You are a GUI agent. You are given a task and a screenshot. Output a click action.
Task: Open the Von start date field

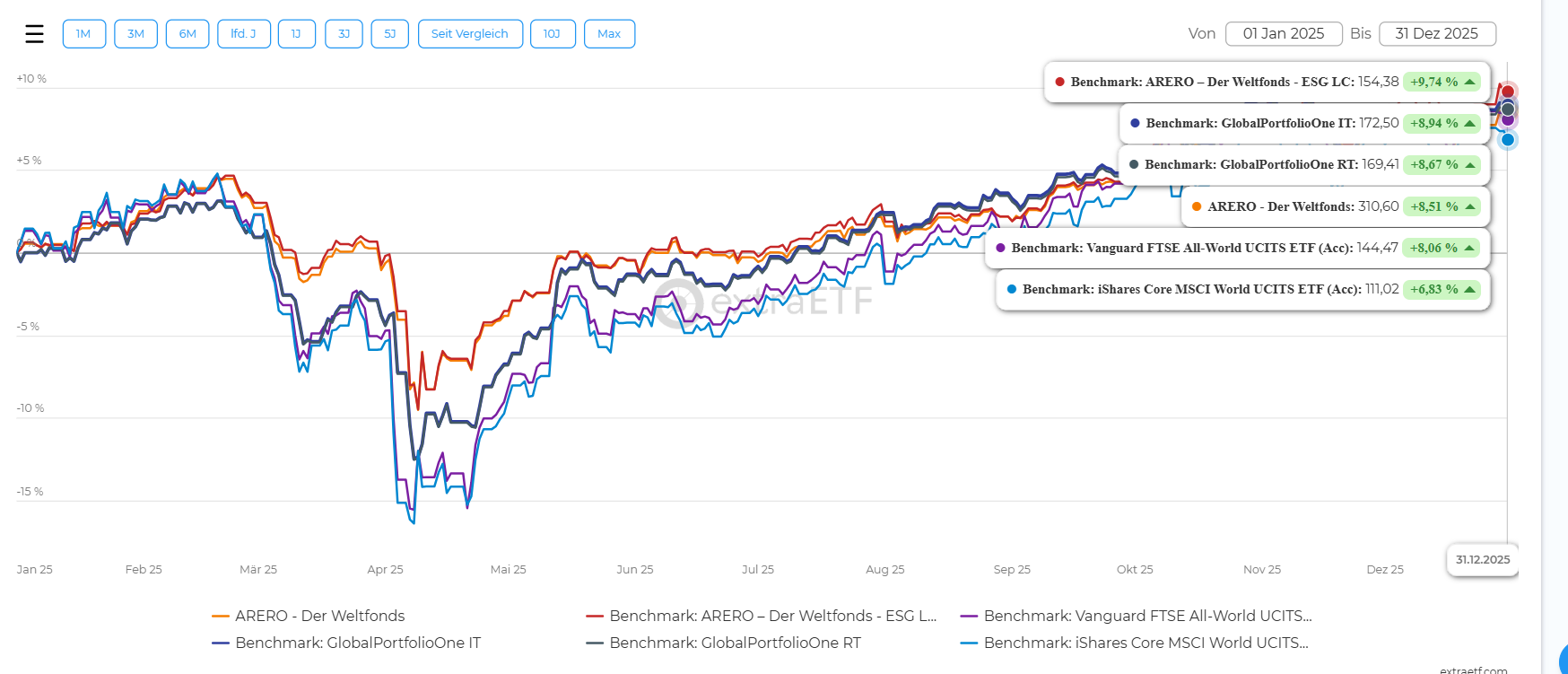point(1283,34)
